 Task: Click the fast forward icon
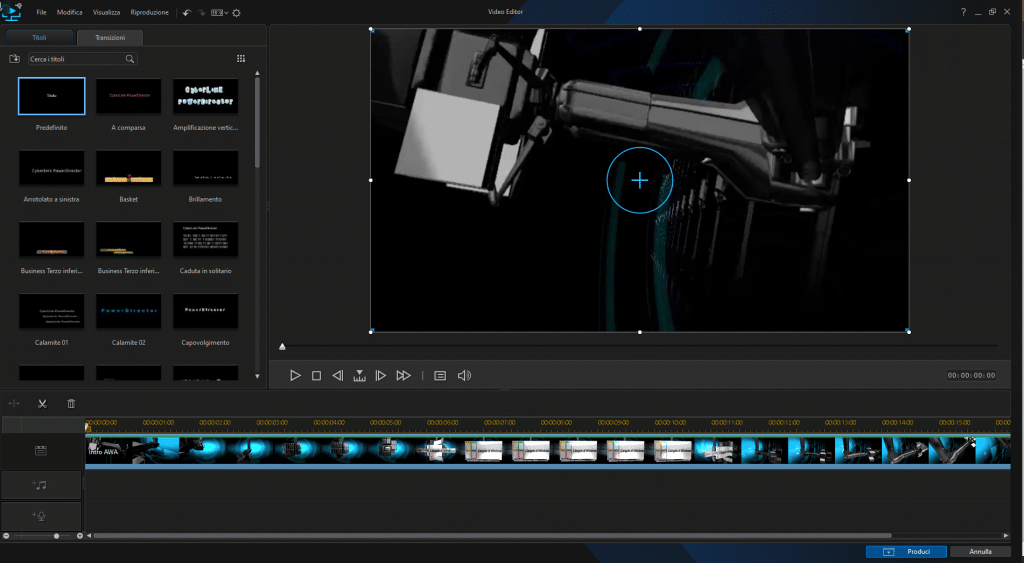coord(403,376)
